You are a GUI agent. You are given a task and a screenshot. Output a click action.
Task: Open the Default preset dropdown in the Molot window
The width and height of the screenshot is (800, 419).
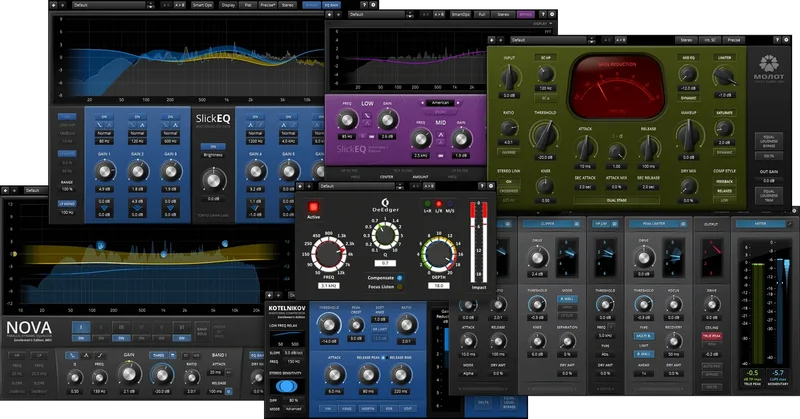[548, 40]
